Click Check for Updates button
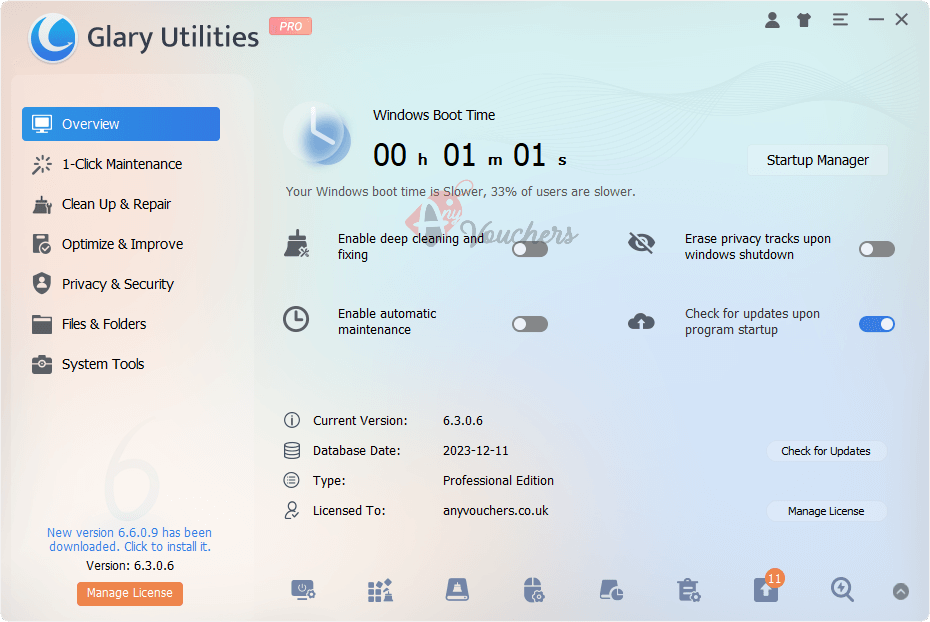Screen dimensions: 930x622 click(826, 451)
